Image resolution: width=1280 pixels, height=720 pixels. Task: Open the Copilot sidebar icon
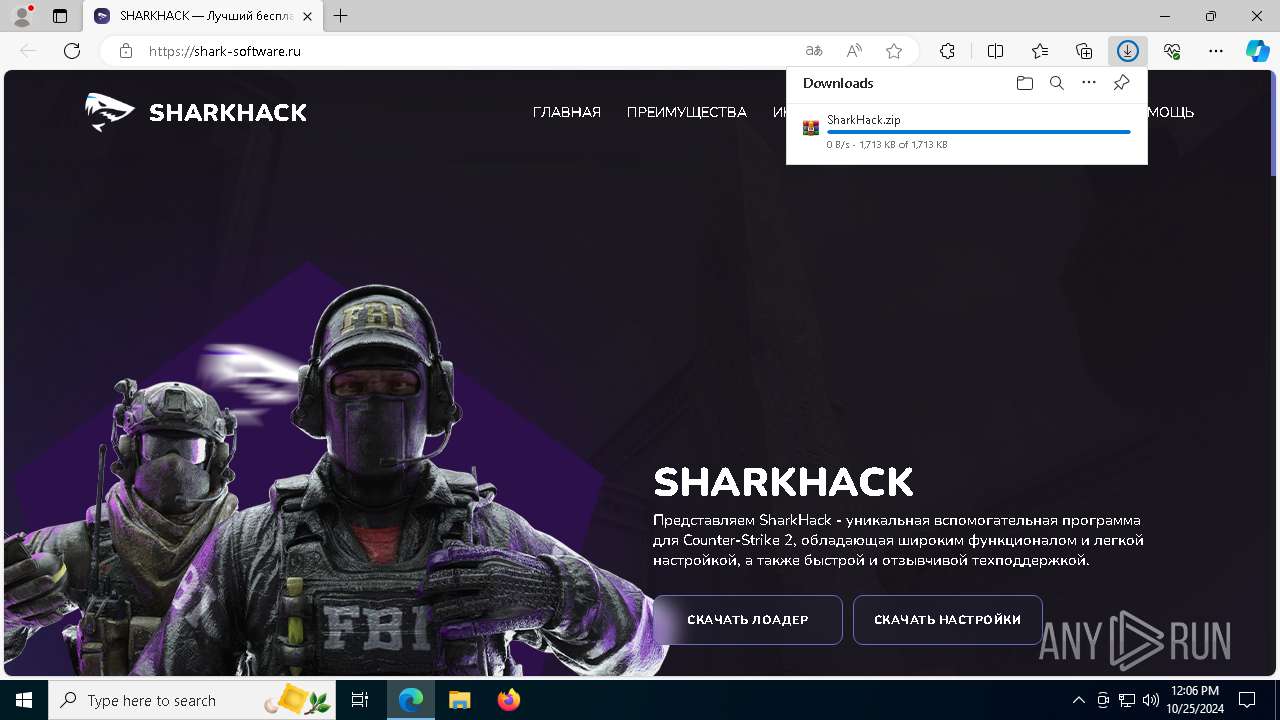[1258, 51]
